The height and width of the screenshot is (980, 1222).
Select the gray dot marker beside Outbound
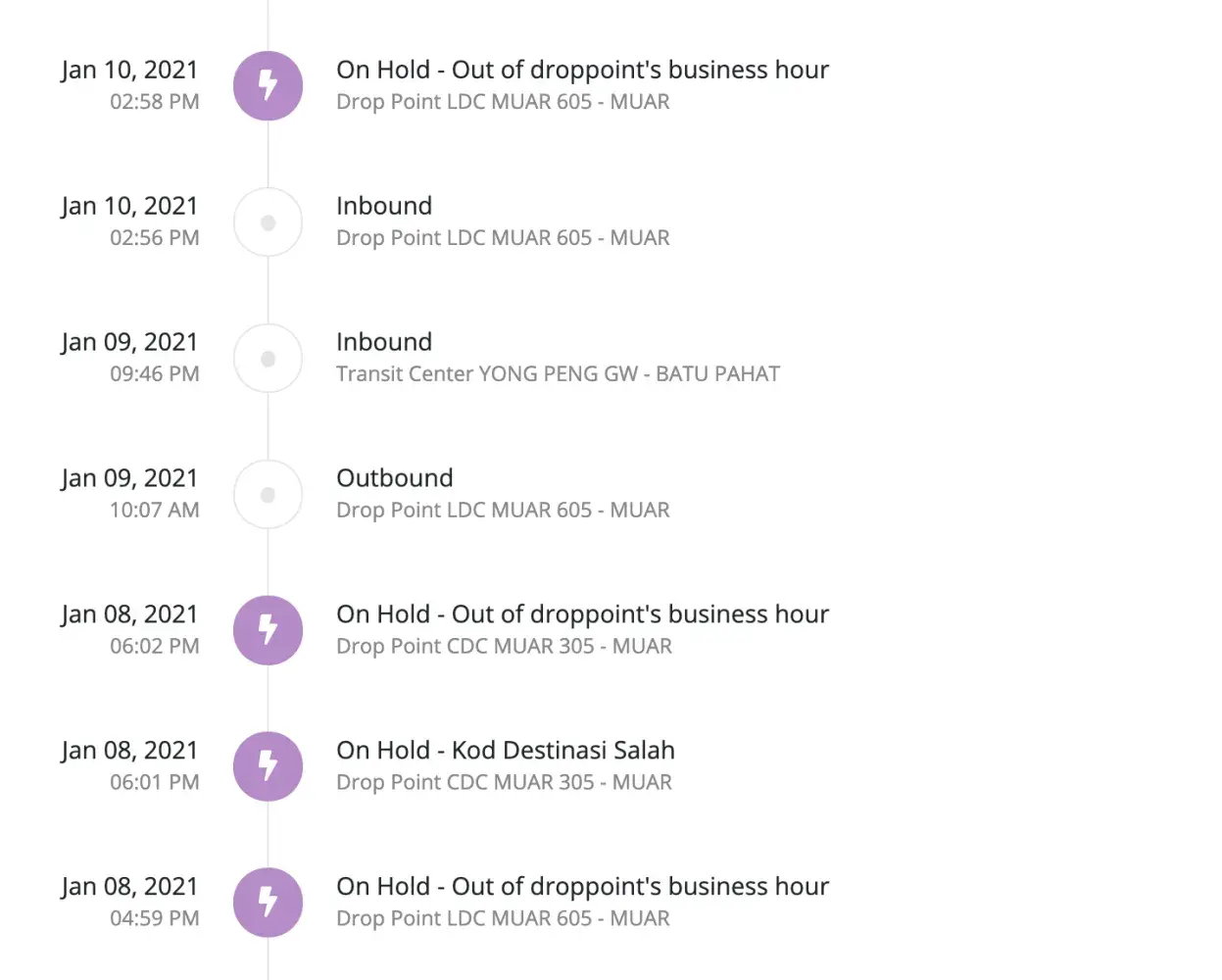[x=268, y=495]
